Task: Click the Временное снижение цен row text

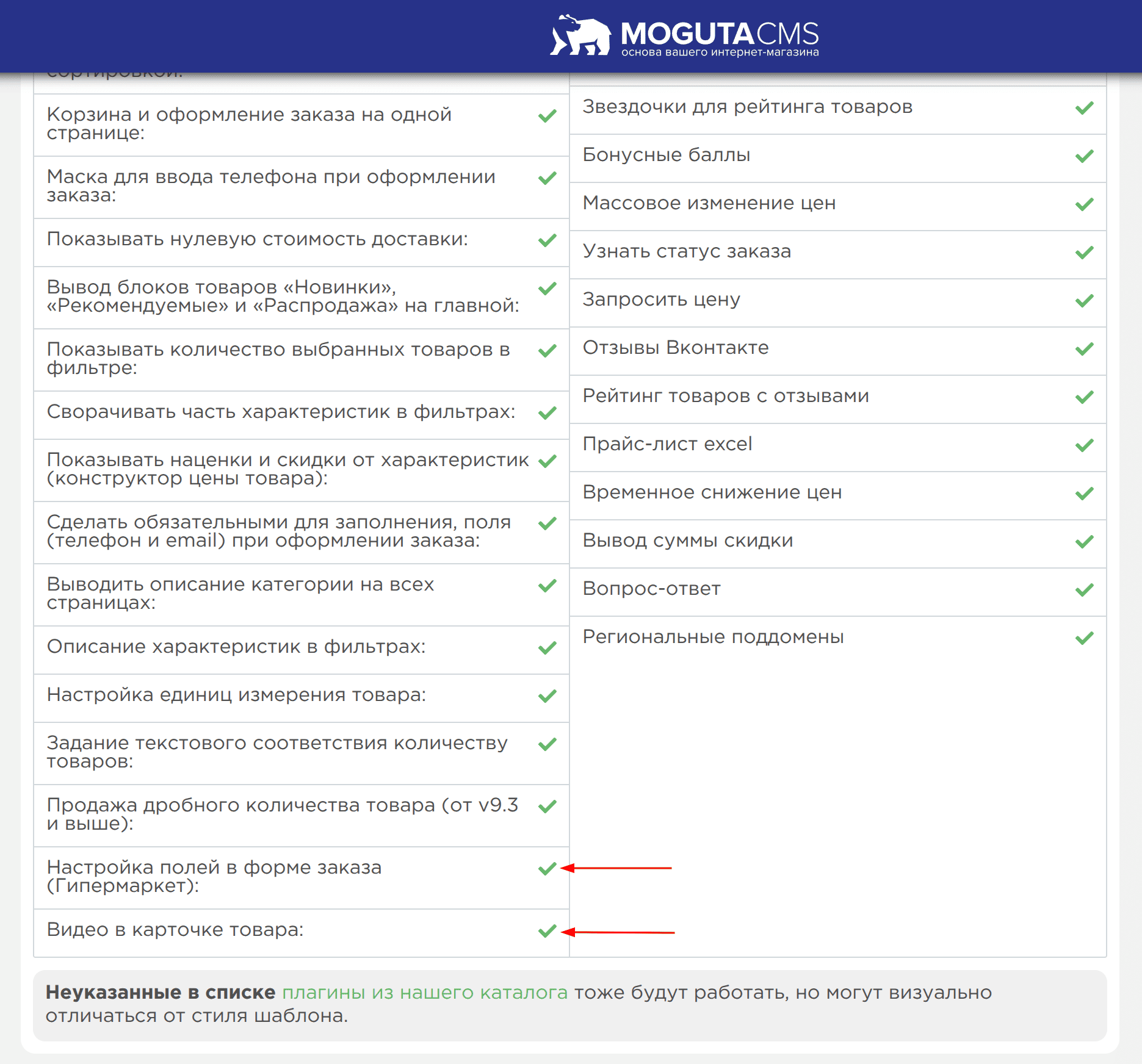Action: click(x=712, y=492)
